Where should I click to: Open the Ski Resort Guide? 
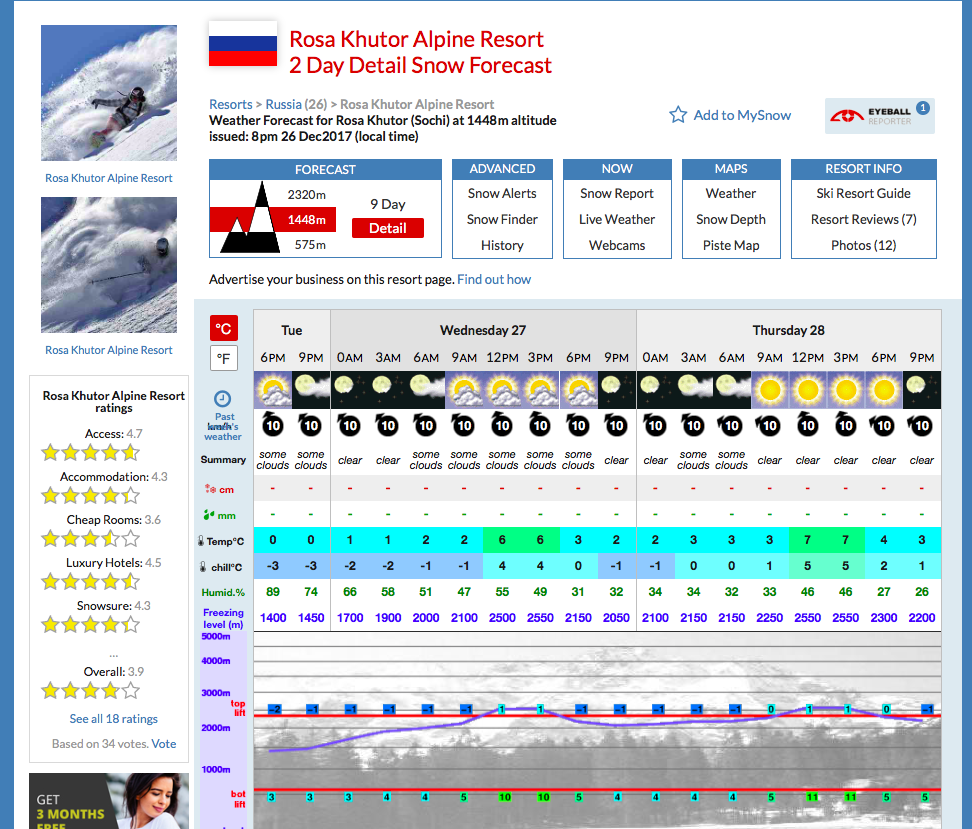click(x=864, y=193)
